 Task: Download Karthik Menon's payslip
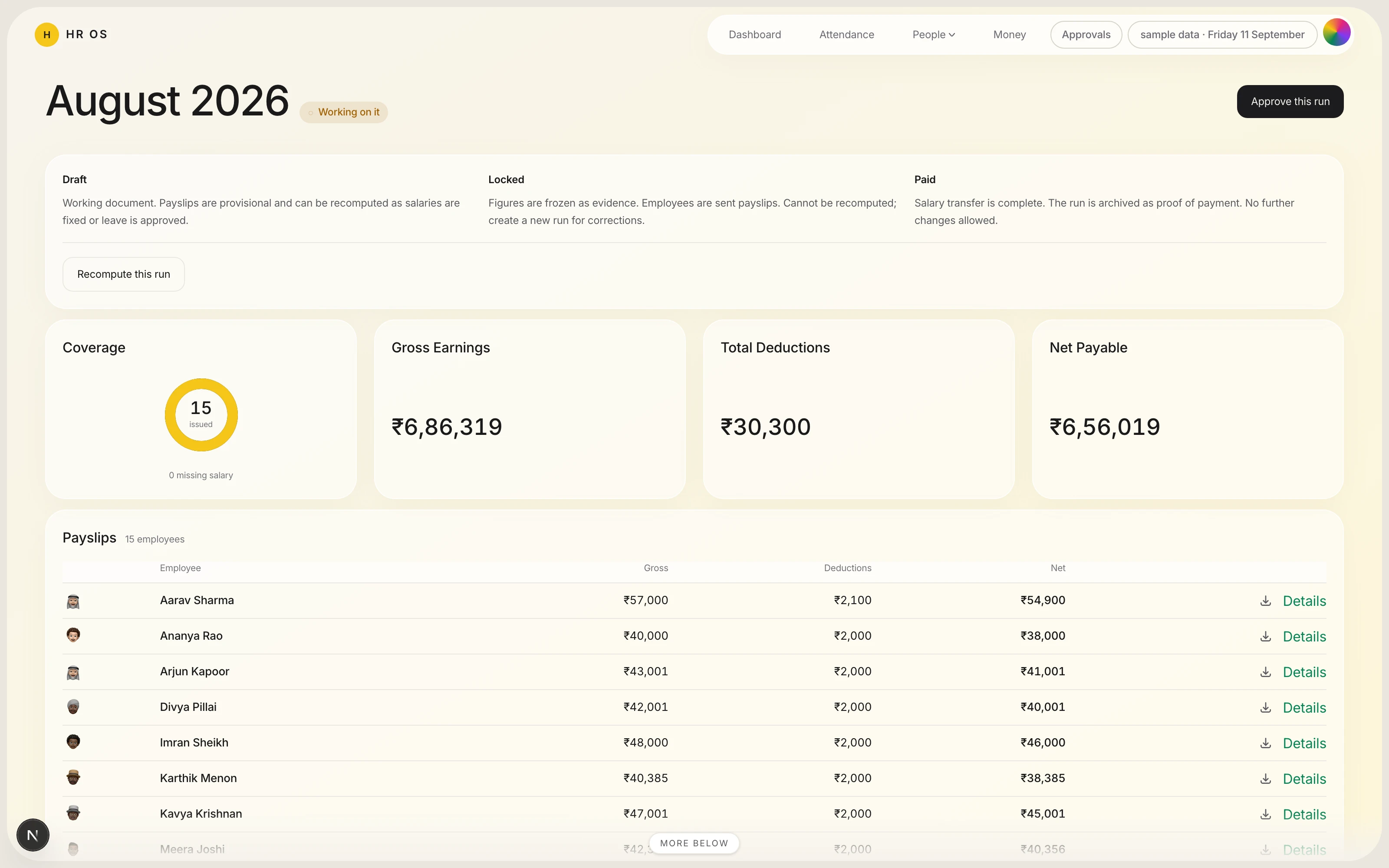(1265, 779)
